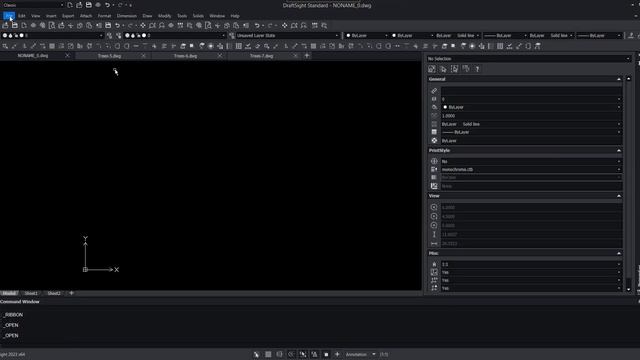This screenshot has height=360, width=640.
Task: Click the Open file icon in the title bar
Action: pos(79,5)
